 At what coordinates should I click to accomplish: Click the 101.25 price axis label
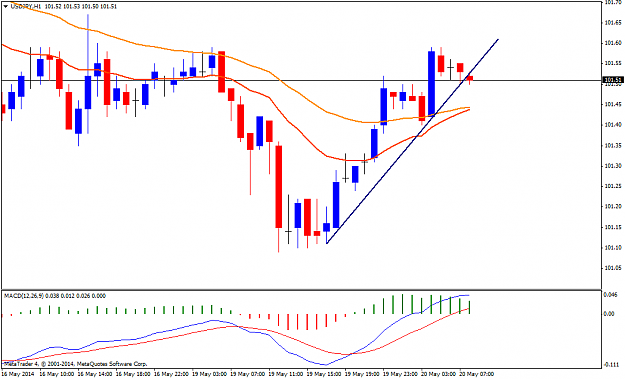(x=613, y=186)
